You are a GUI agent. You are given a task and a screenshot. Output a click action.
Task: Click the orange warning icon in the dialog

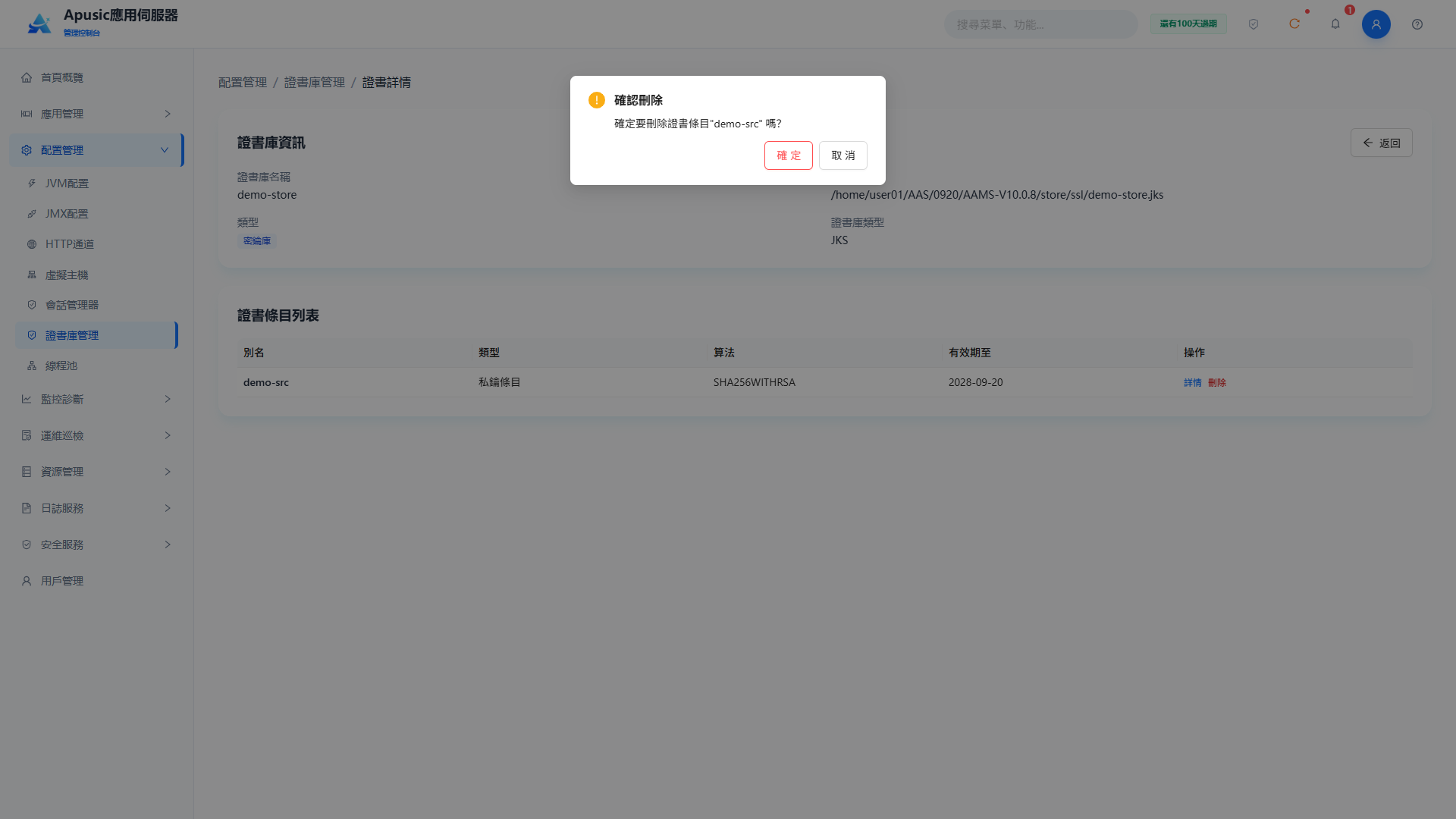pyautogui.click(x=597, y=100)
